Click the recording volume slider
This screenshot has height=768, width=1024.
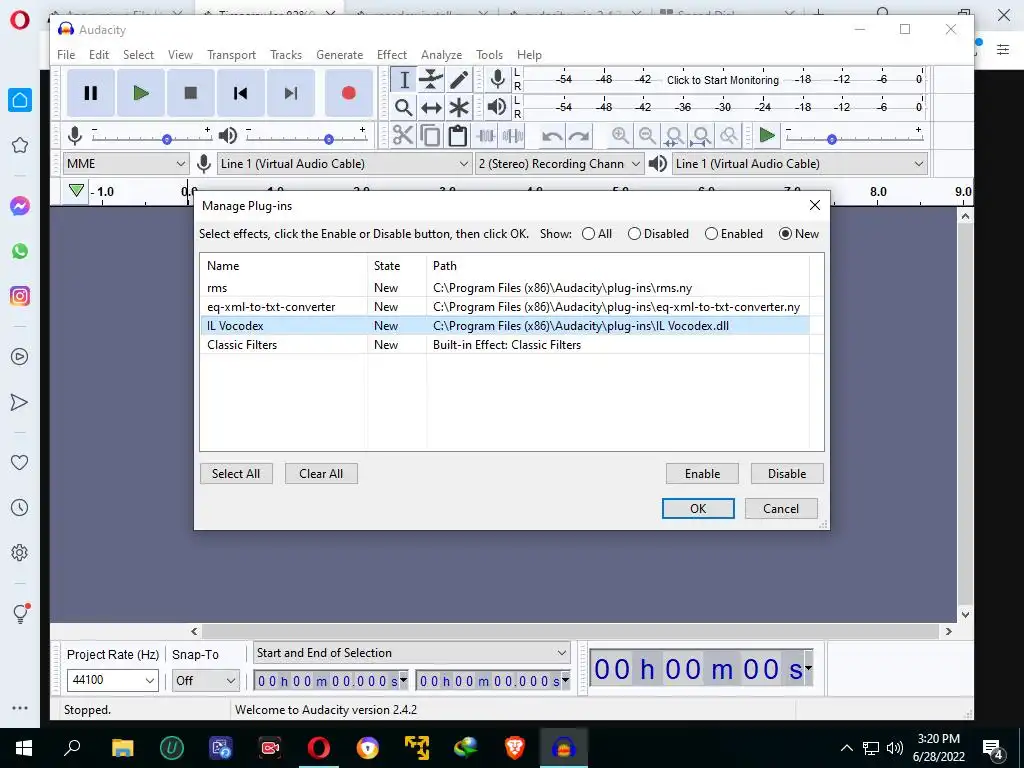[x=152, y=136]
